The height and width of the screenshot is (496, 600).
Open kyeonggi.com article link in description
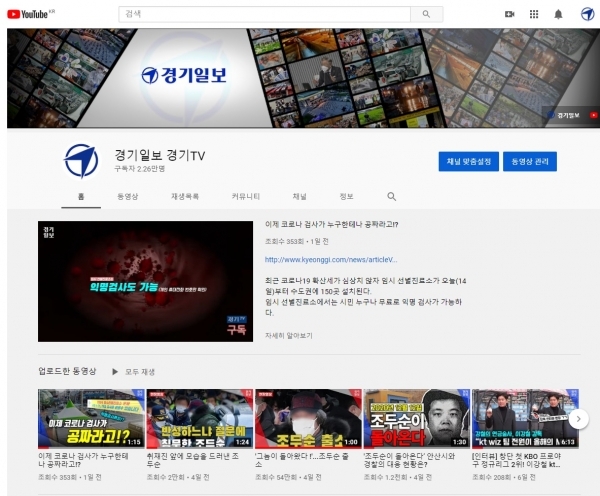point(331,259)
